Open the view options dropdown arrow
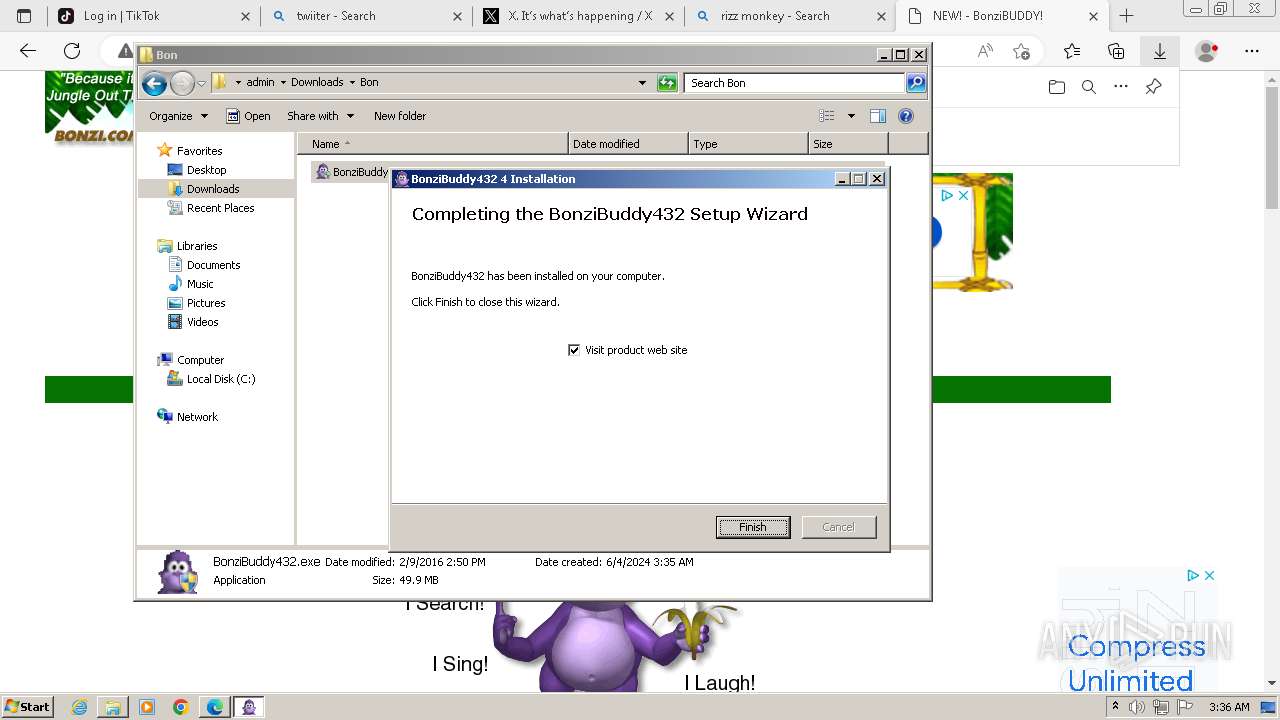 tap(851, 116)
